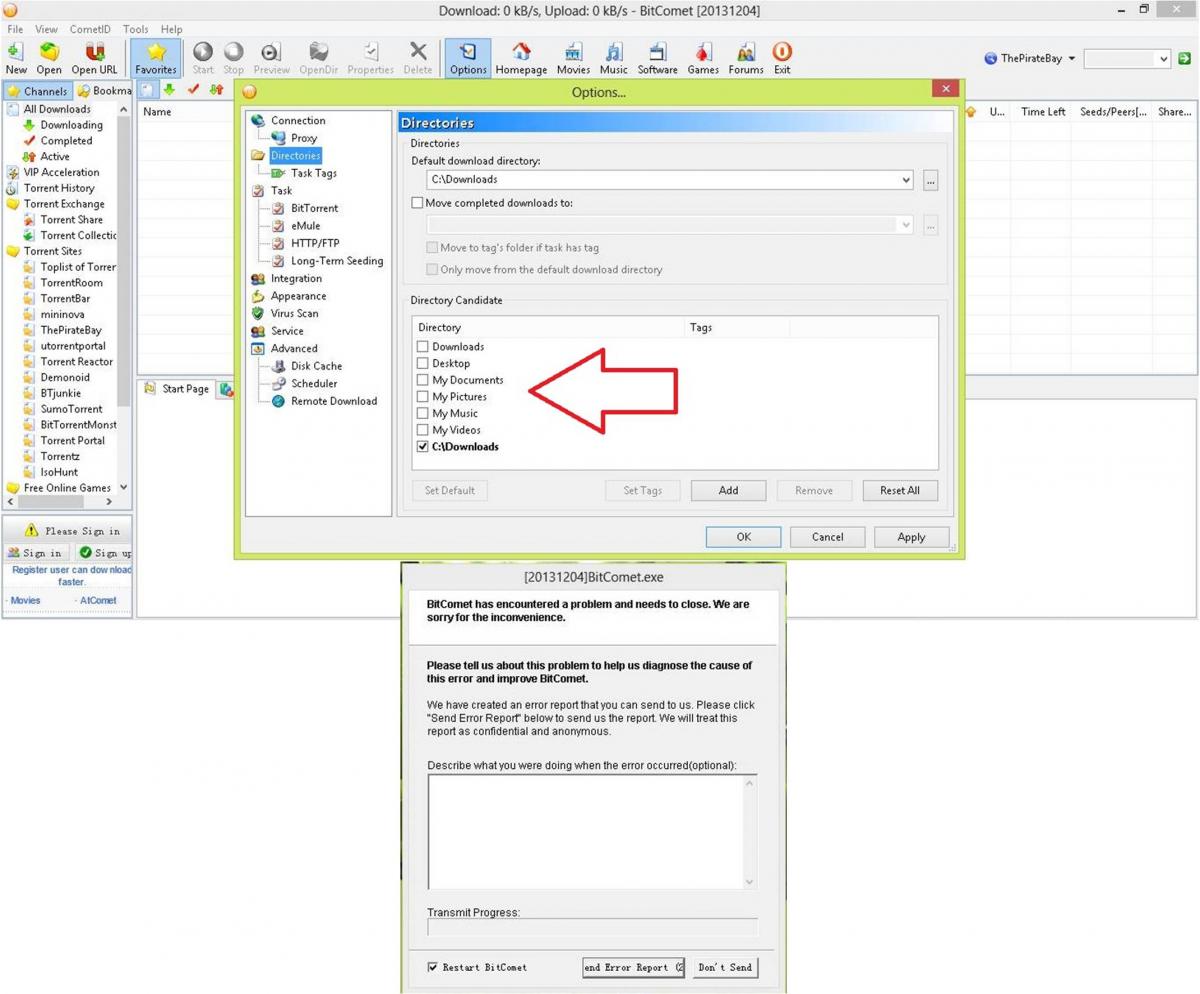The width and height of the screenshot is (1200, 994).
Task: Click browse button for default directory
Action: pyautogui.click(x=931, y=180)
